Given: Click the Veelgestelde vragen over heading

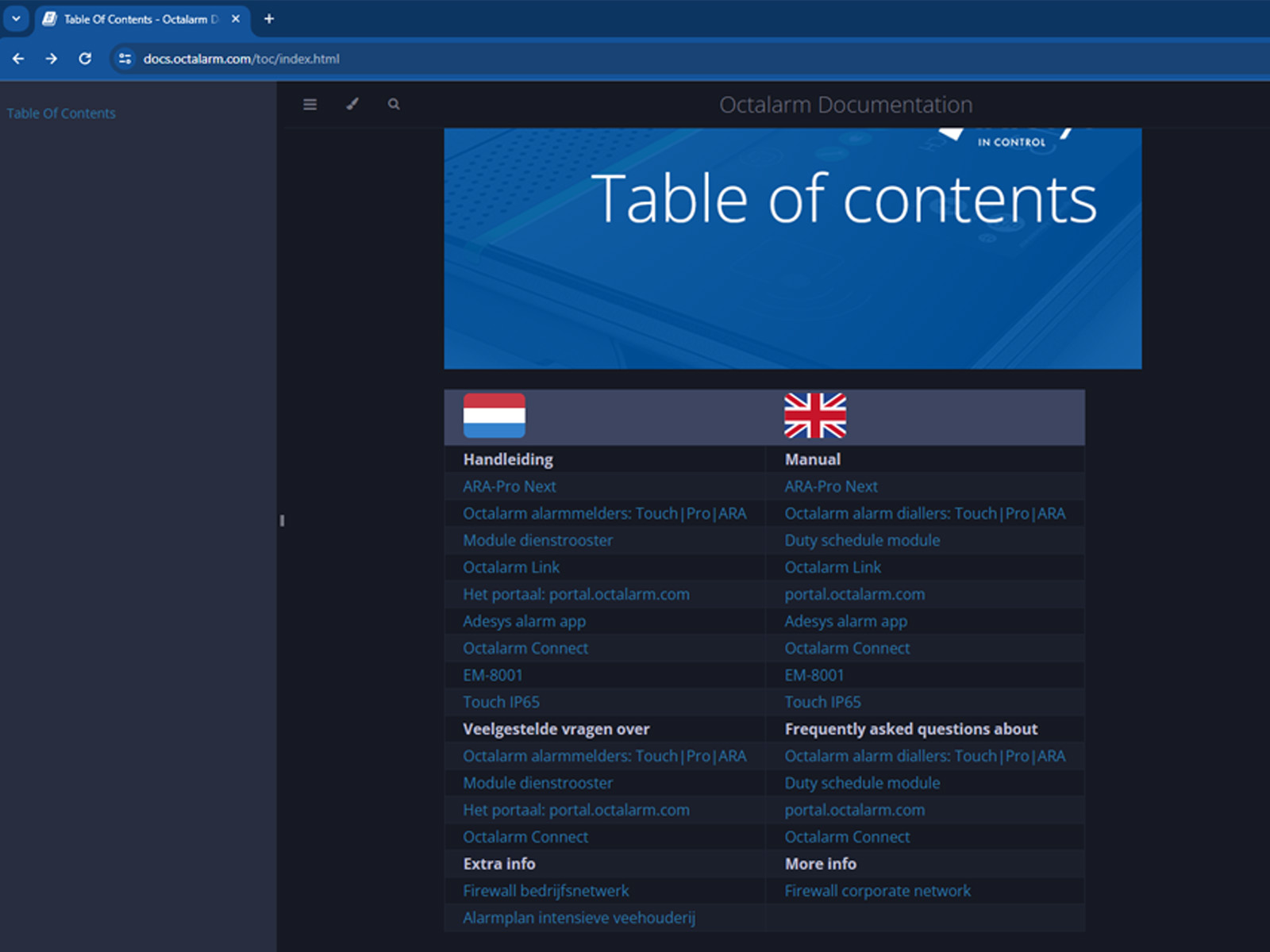Looking at the screenshot, I should click(x=556, y=729).
